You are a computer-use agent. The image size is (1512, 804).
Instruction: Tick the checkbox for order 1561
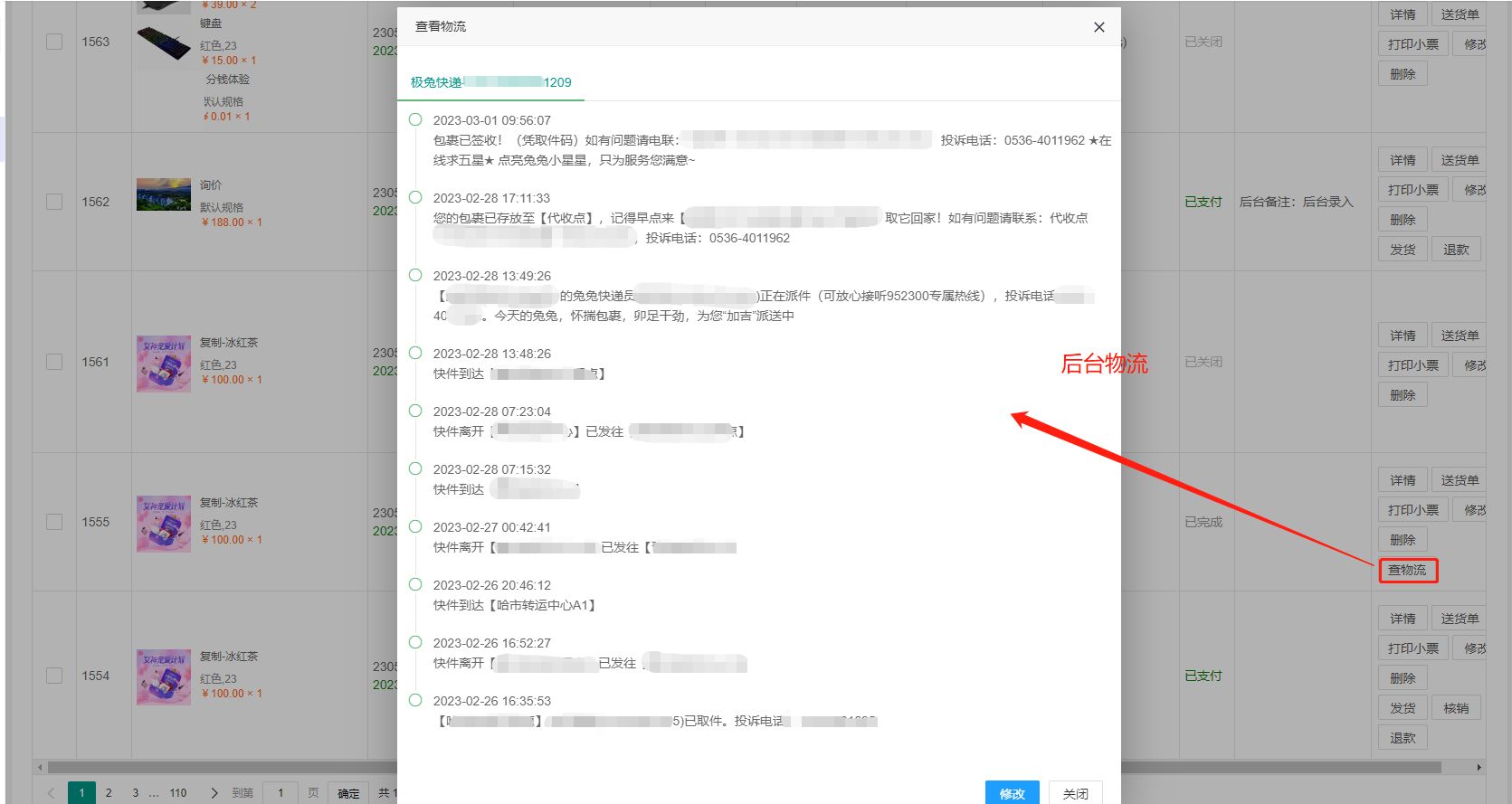point(54,362)
